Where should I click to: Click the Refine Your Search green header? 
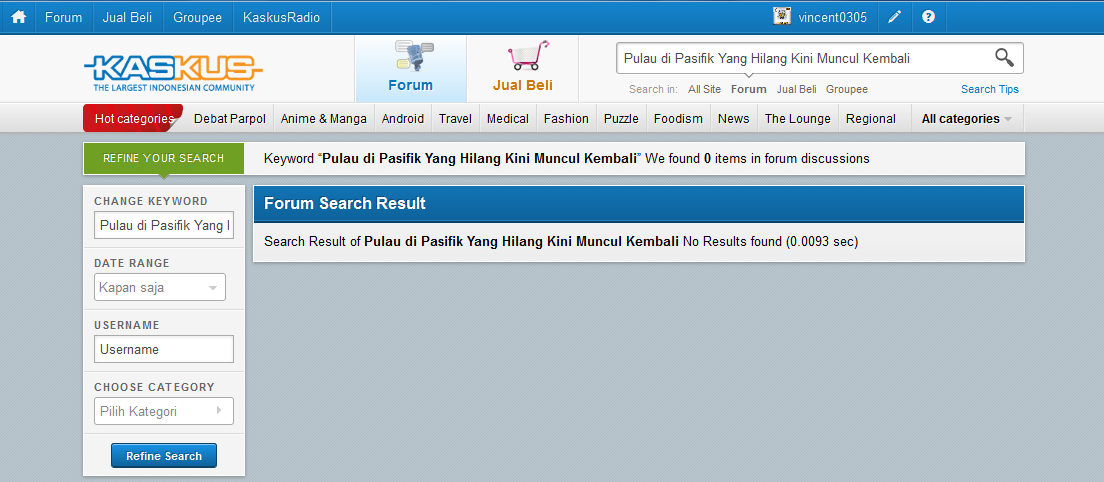(x=163, y=158)
